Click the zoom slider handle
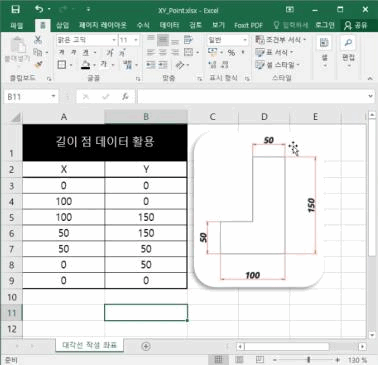This screenshot has width=378, height=365. [x=309, y=360]
